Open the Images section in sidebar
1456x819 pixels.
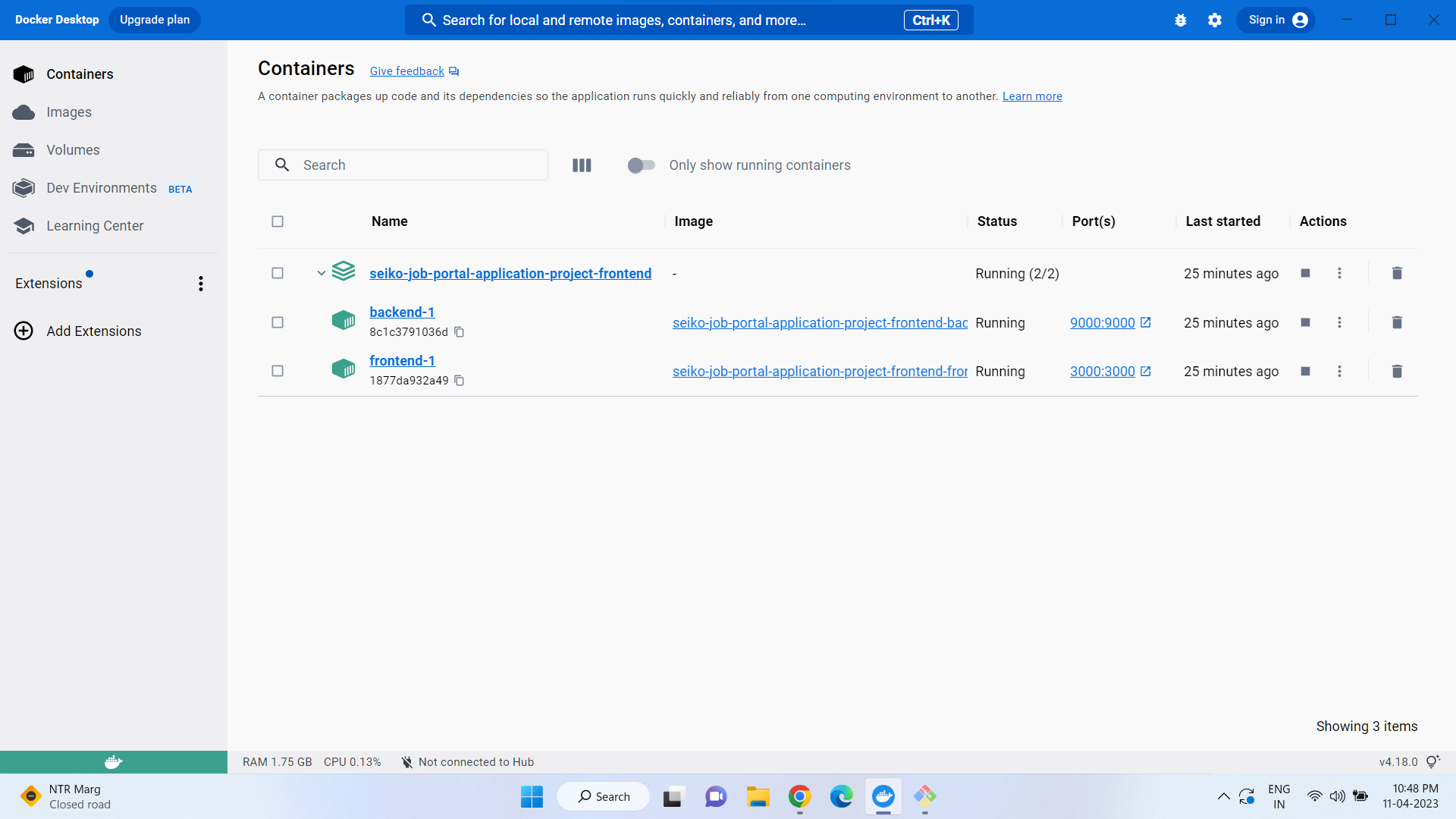(x=69, y=111)
